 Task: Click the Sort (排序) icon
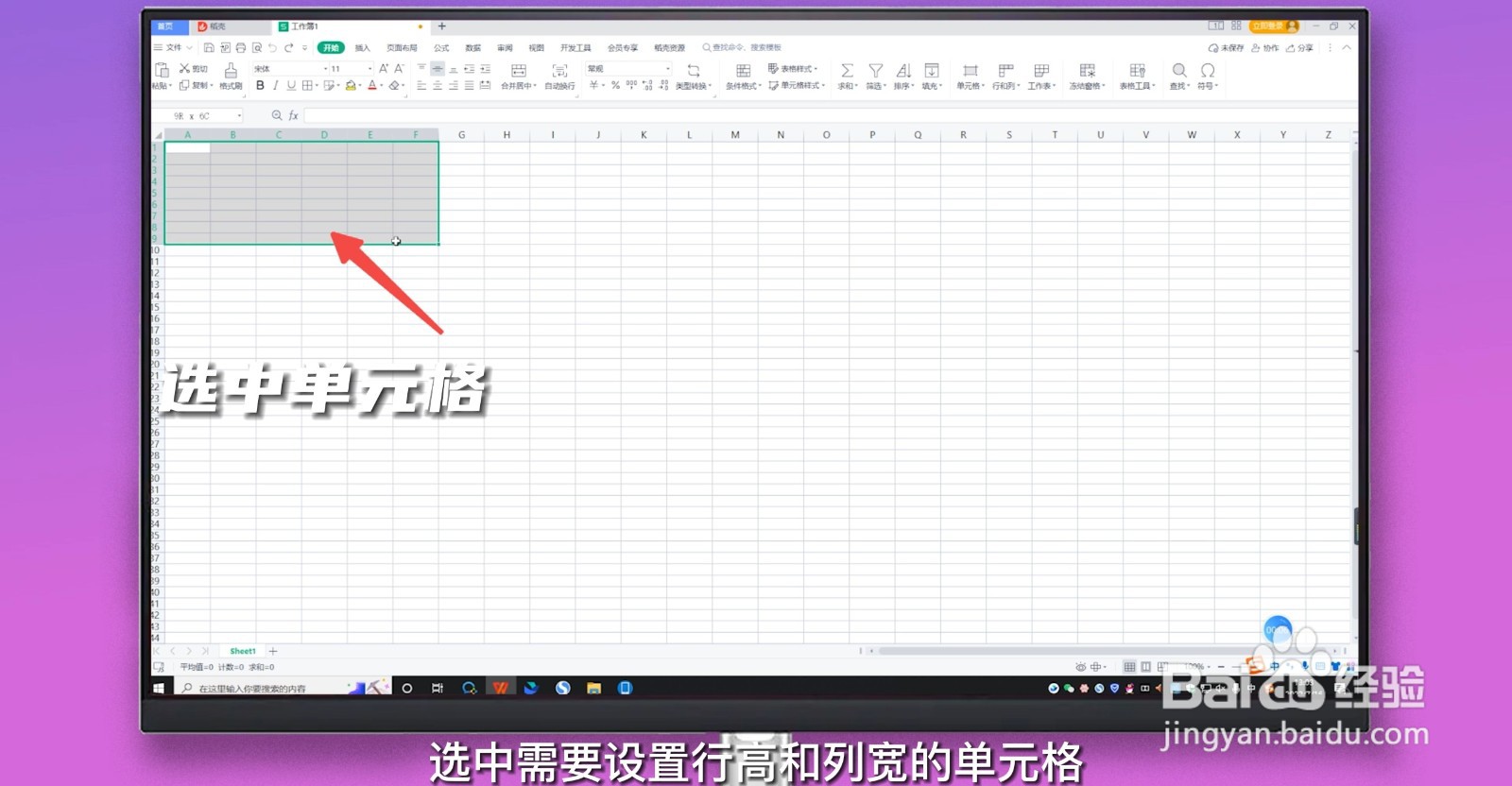903,70
